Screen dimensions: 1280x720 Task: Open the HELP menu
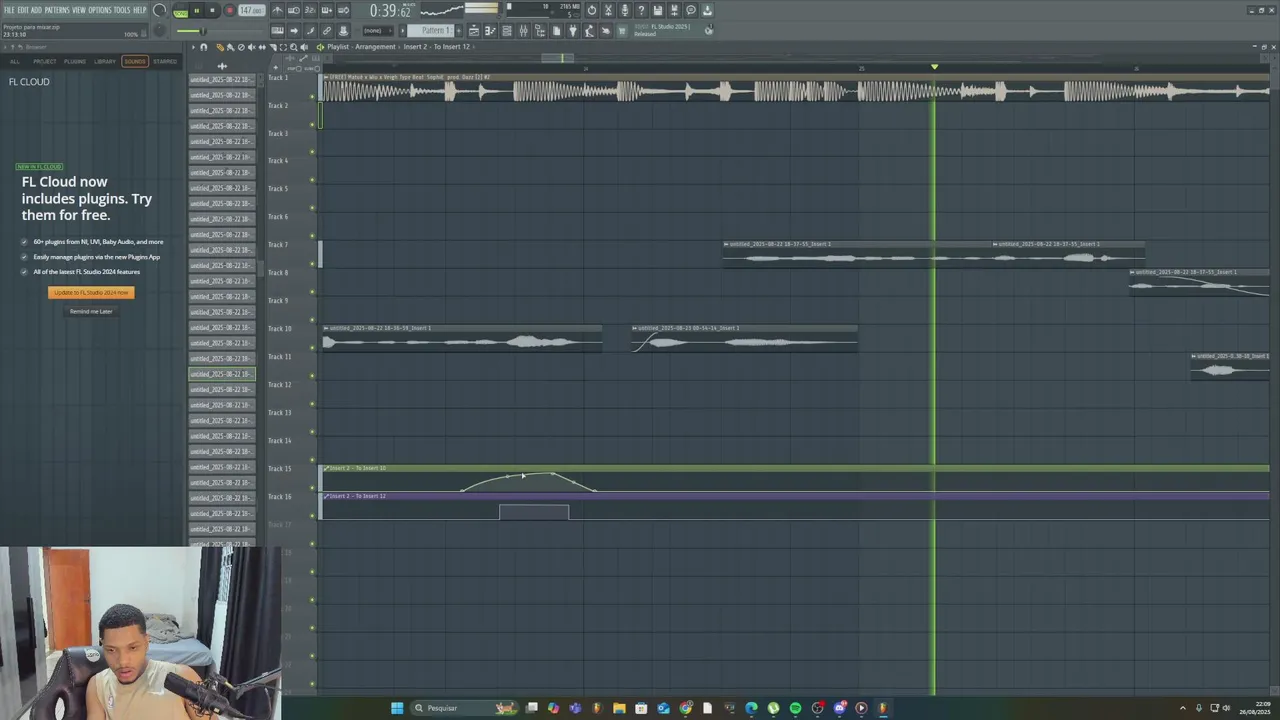[x=140, y=10]
